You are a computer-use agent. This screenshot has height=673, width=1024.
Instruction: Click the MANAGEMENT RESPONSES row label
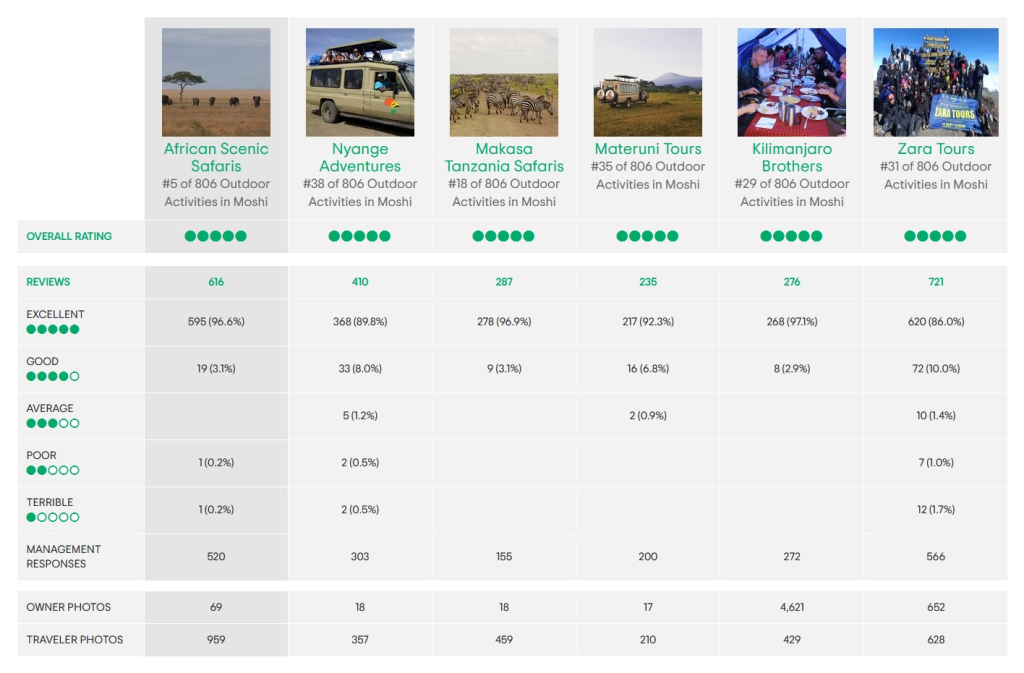(63, 557)
